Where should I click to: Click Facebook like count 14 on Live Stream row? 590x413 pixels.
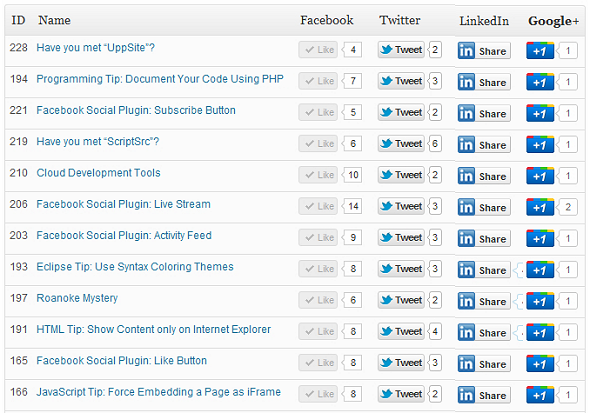[353, 206]
